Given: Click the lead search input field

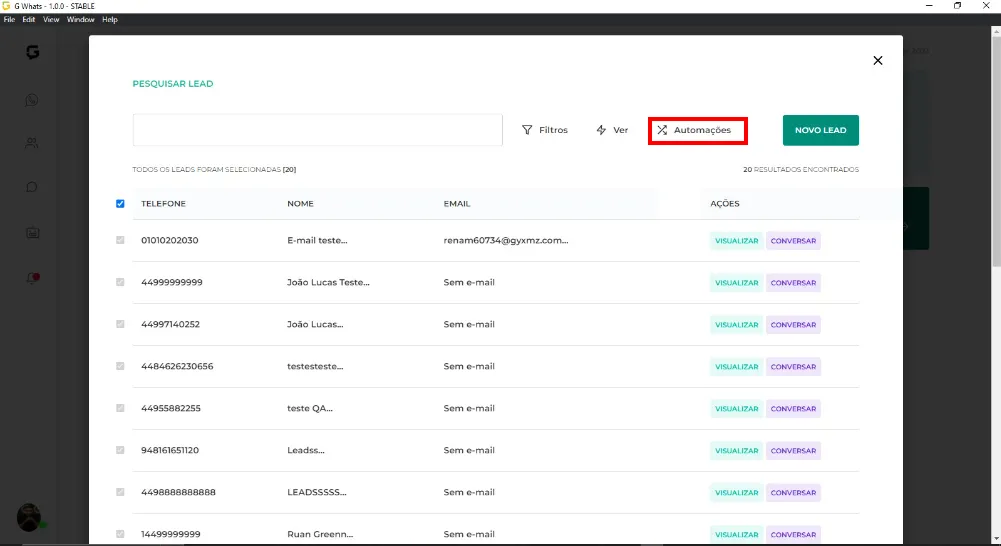Looking at the screenshot, I should click(317, 130).
